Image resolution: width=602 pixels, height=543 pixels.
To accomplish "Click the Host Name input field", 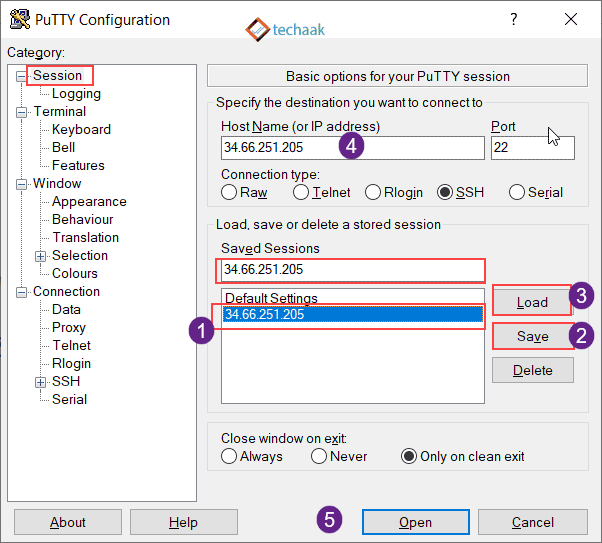I will [352, 148].
